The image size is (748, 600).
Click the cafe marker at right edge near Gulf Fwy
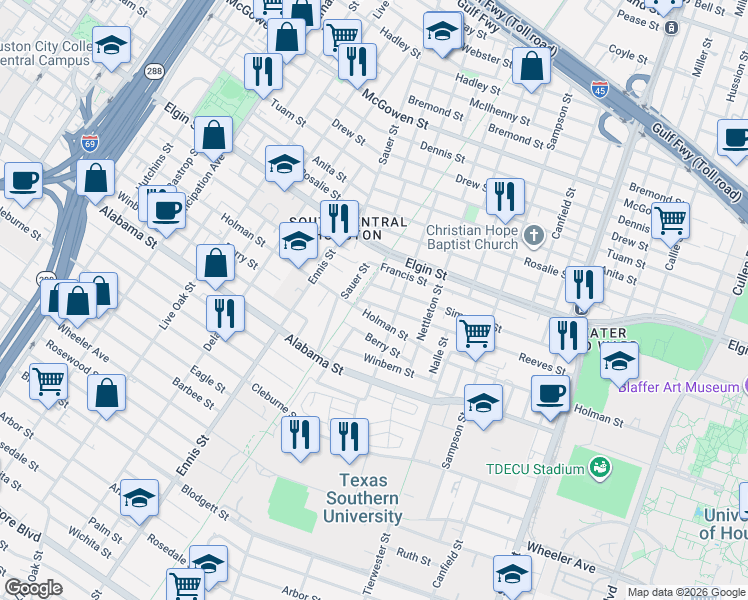point(735,140)
